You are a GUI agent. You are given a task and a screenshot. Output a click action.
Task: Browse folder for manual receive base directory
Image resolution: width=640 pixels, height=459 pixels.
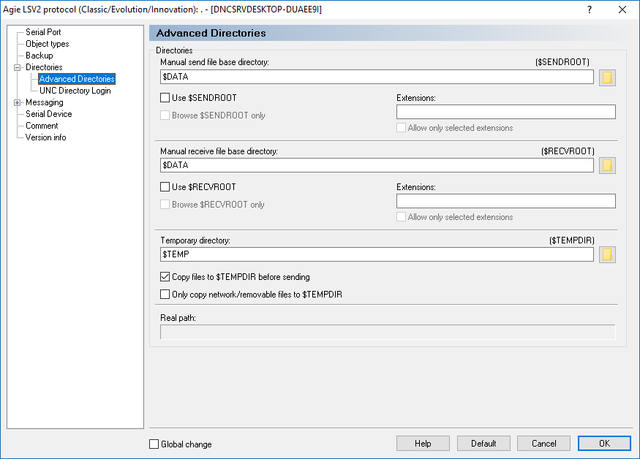click(607, 165)
